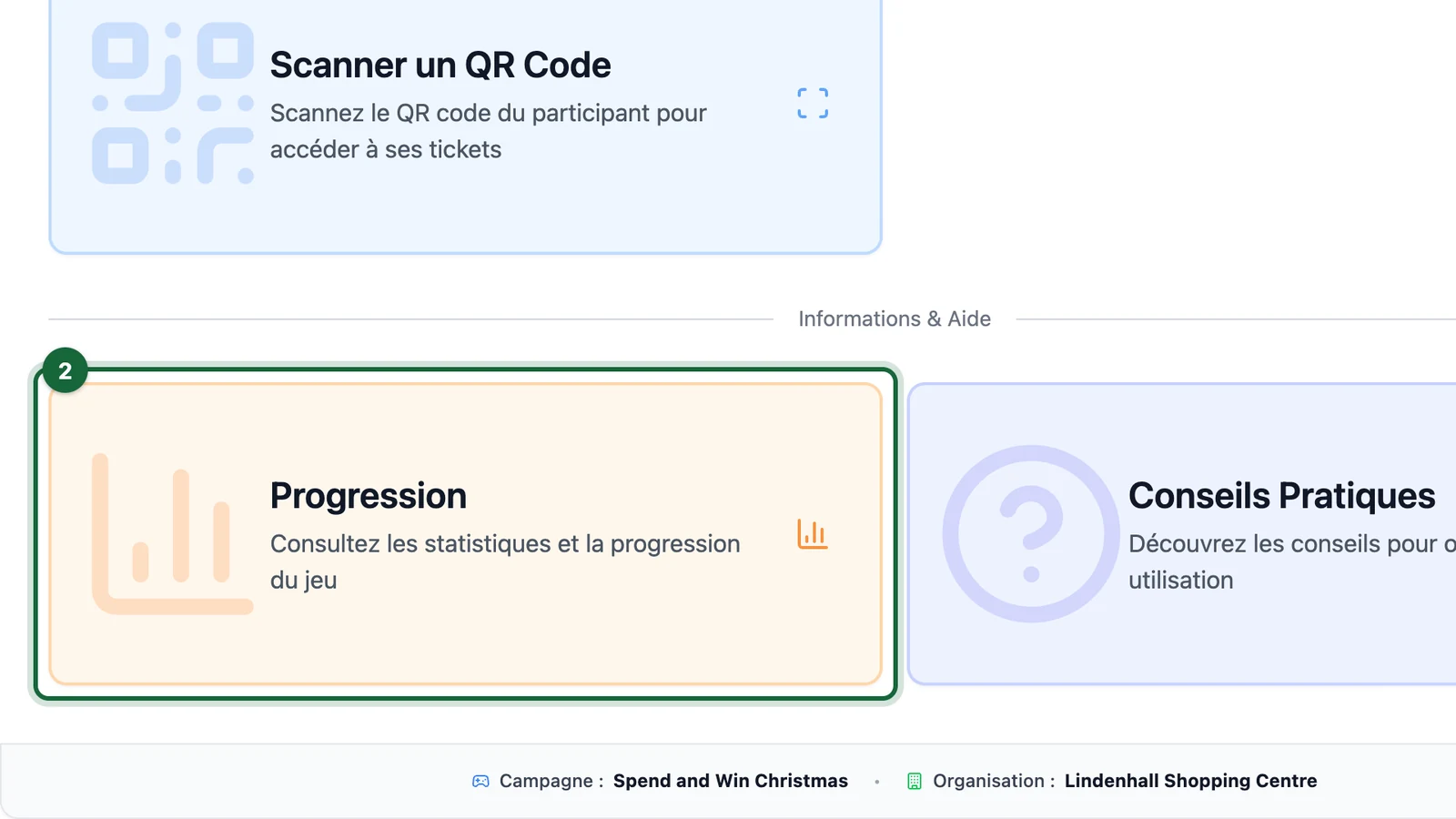Open the Scanner un QR Code heading
The height and width of the screenshot is (819, 1456).
coord(440,66)
